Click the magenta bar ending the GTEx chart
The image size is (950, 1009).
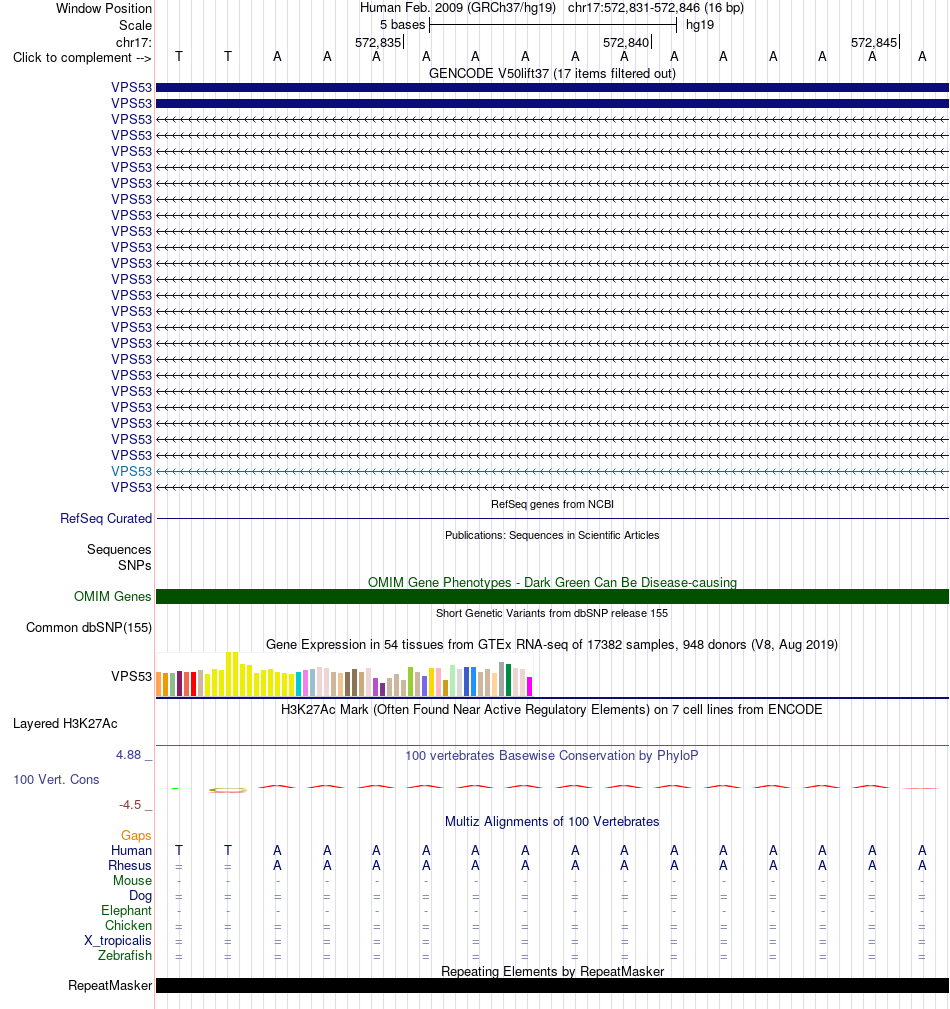530,686
